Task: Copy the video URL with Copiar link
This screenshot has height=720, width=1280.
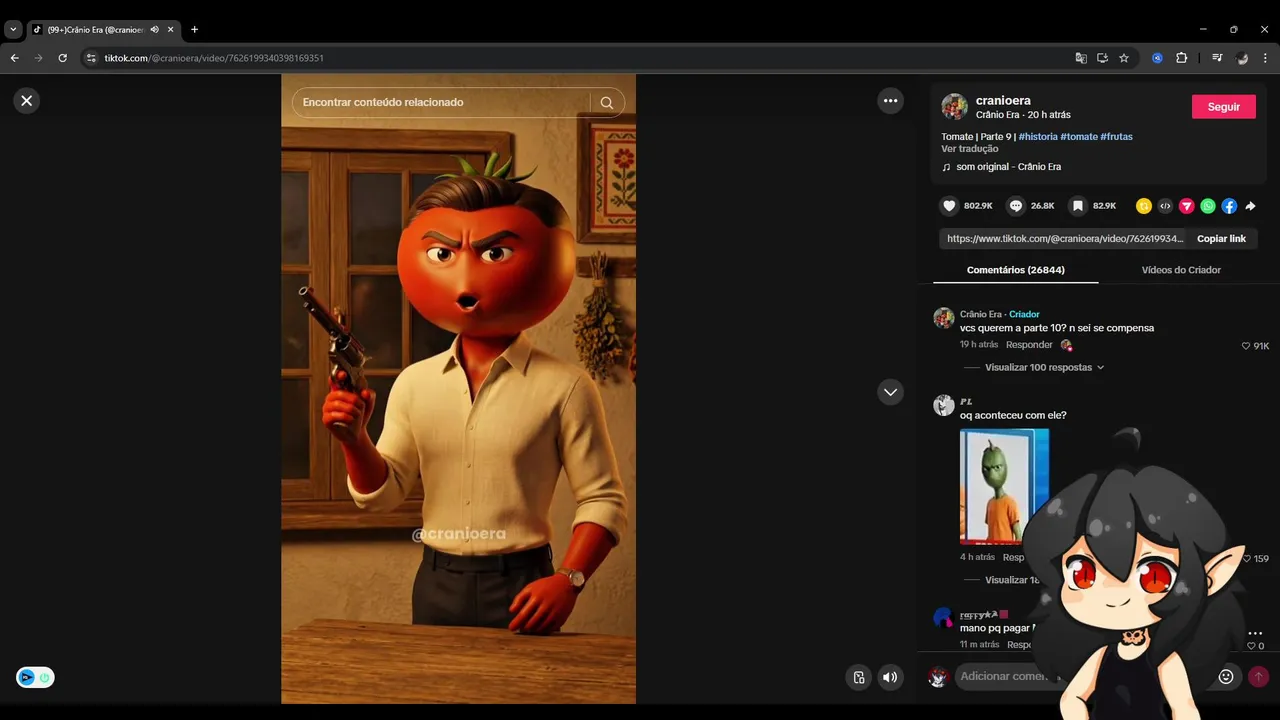Action: point(1221,239)
